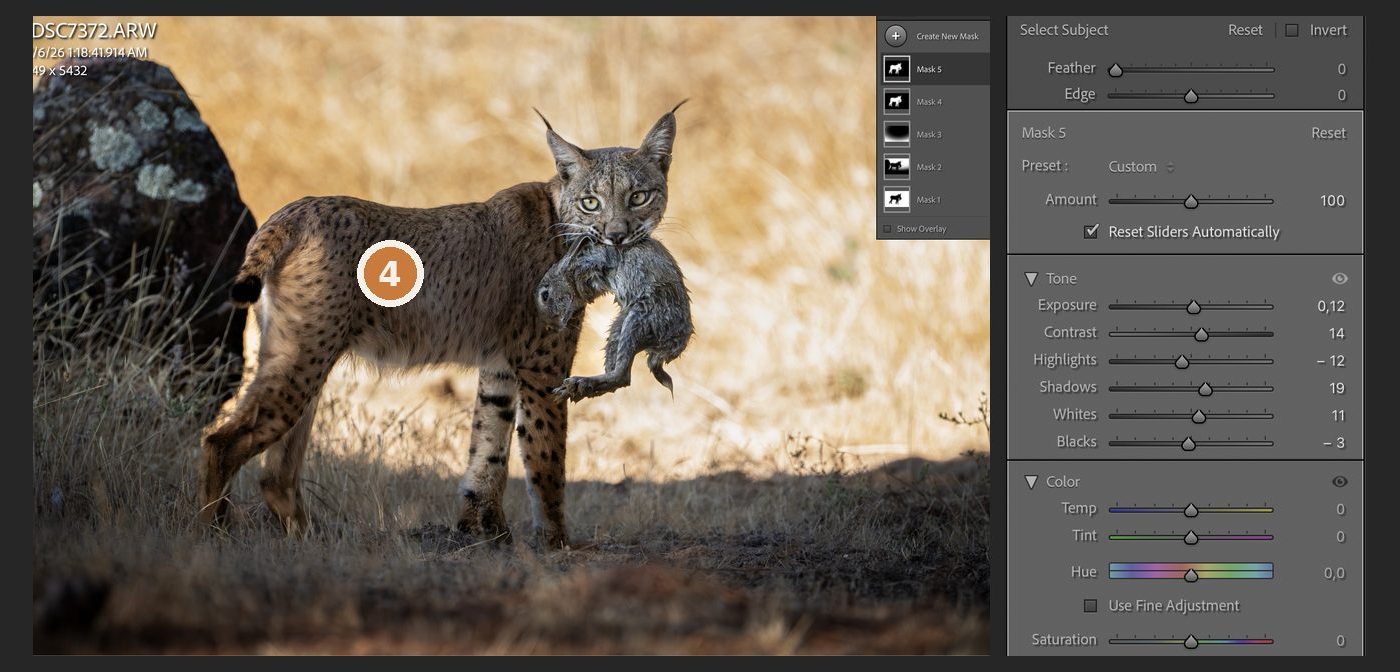This screenshot has width=1400, height=672.
Task: Adjust the Blacks slider handle
Action: point(1188,443)
